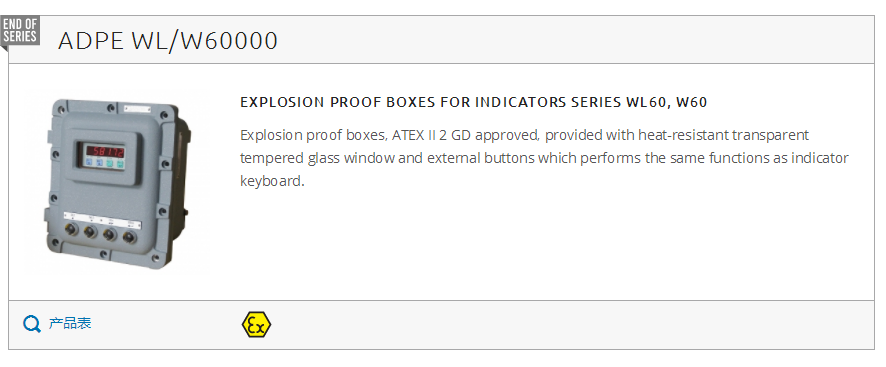Click the small nameplate atop the box

(137, 109)
